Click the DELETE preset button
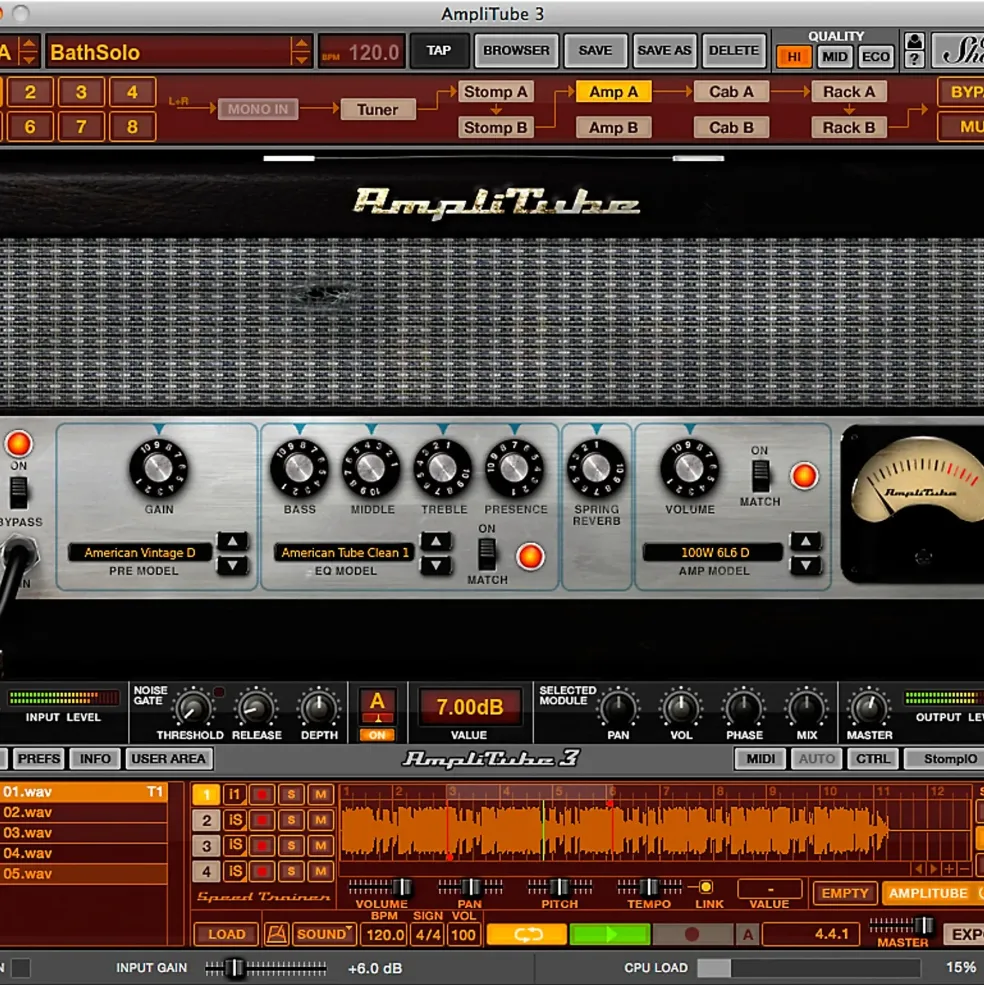The width and height of the screenshot is (984, 985). tap(734, 50)
